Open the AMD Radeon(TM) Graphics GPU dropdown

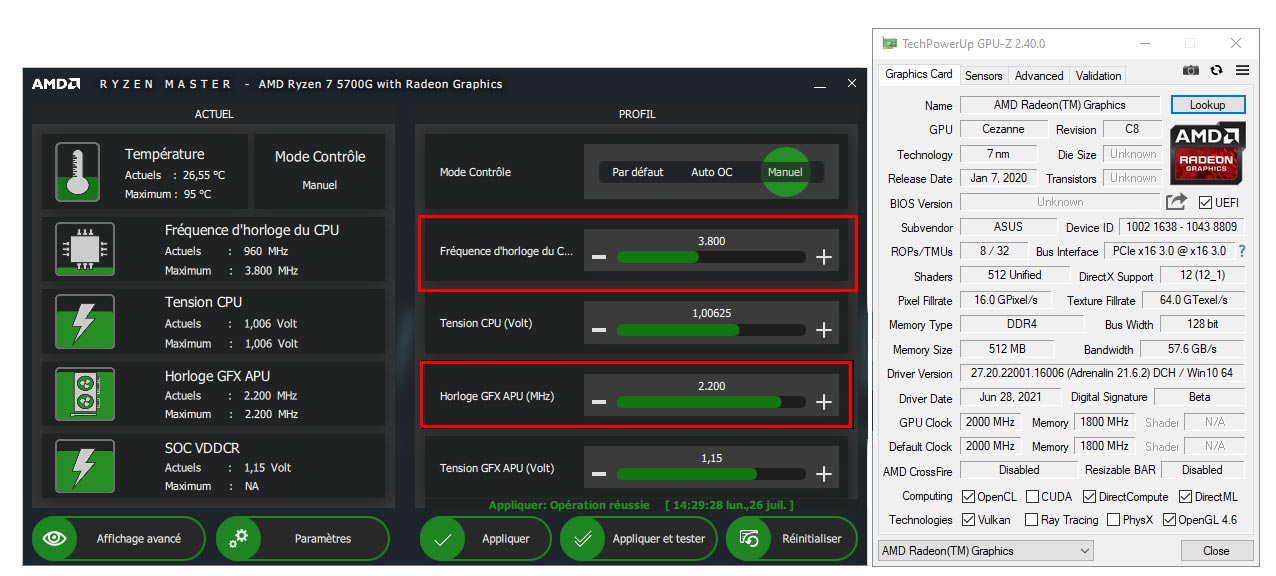[985, 551]
